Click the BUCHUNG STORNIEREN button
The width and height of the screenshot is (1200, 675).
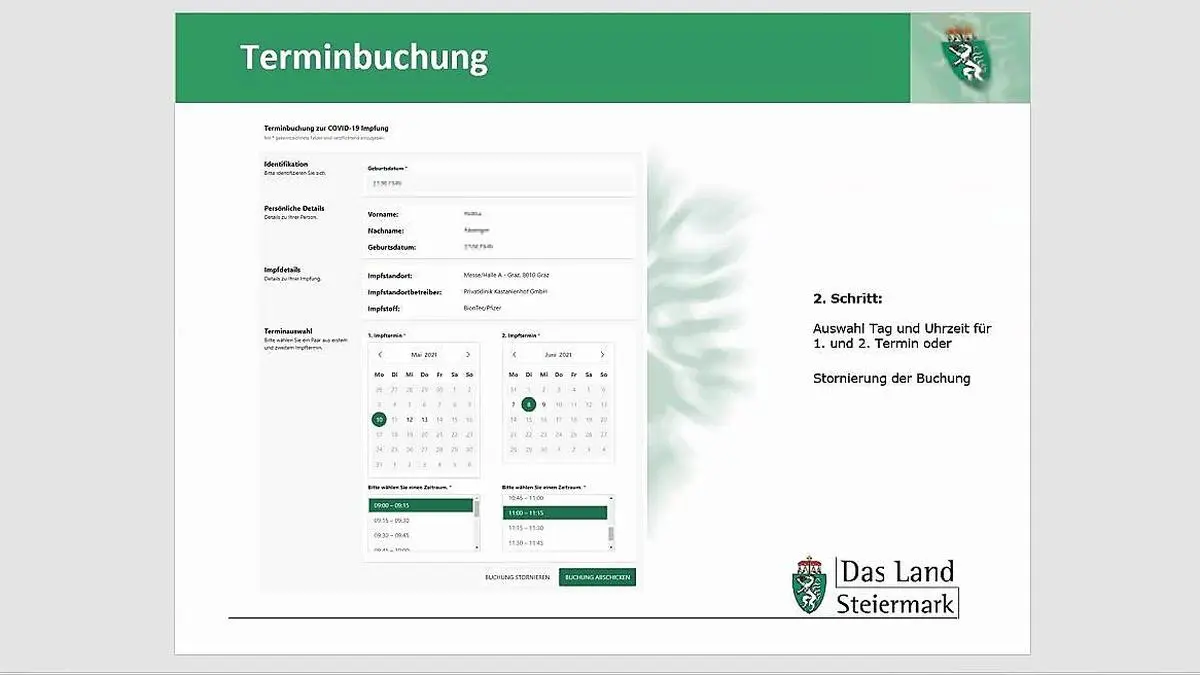coord(517,578)
